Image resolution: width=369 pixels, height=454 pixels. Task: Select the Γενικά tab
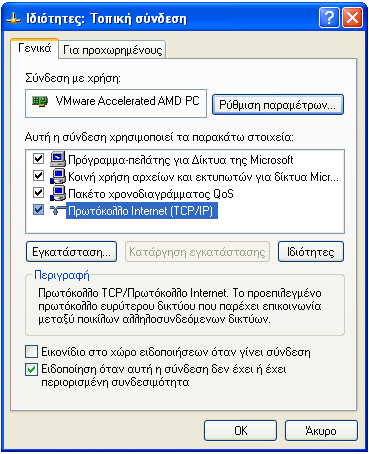click(34, 49)
